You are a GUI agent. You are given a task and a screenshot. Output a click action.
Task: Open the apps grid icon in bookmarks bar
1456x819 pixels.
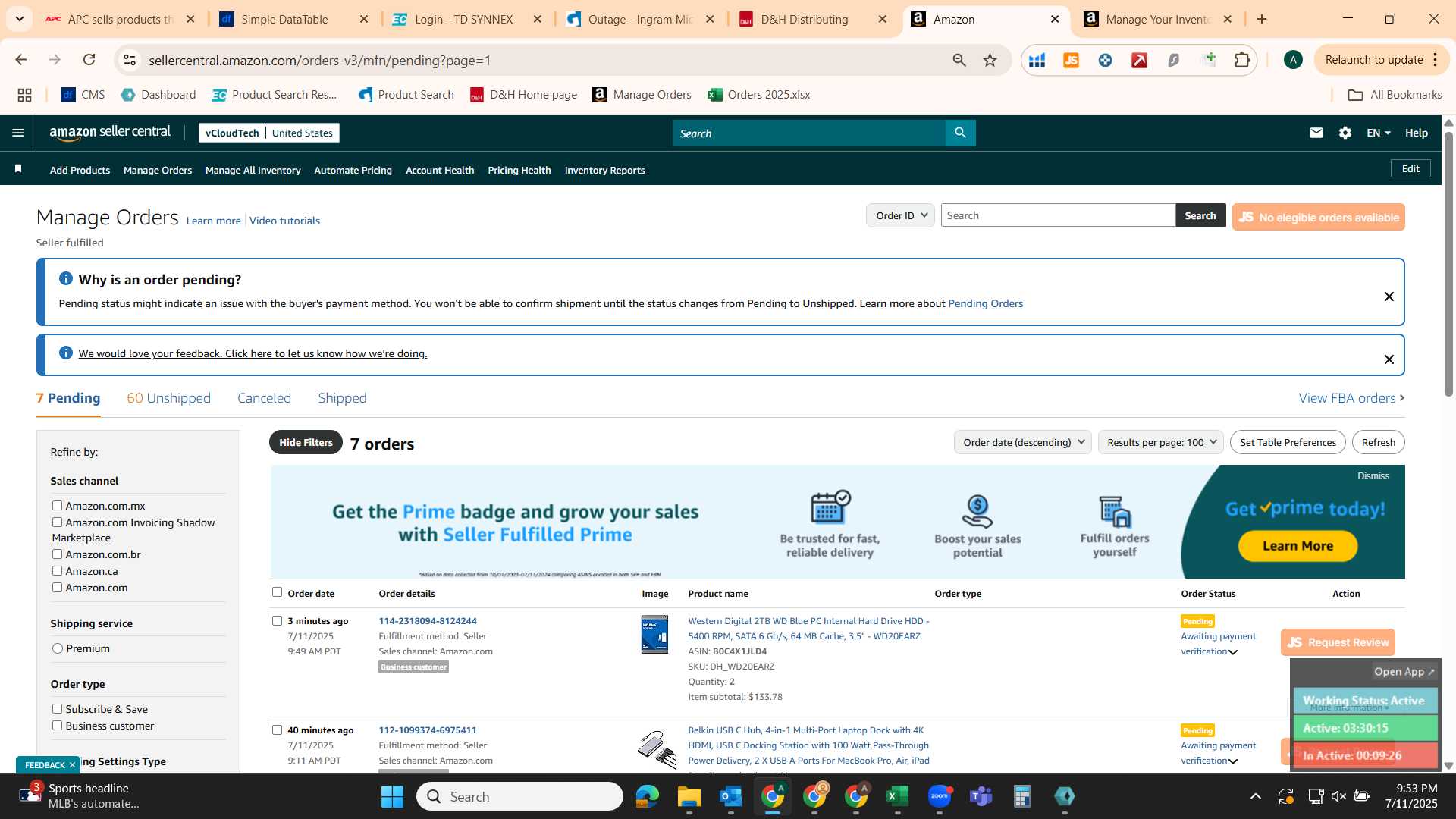[24, 95]
